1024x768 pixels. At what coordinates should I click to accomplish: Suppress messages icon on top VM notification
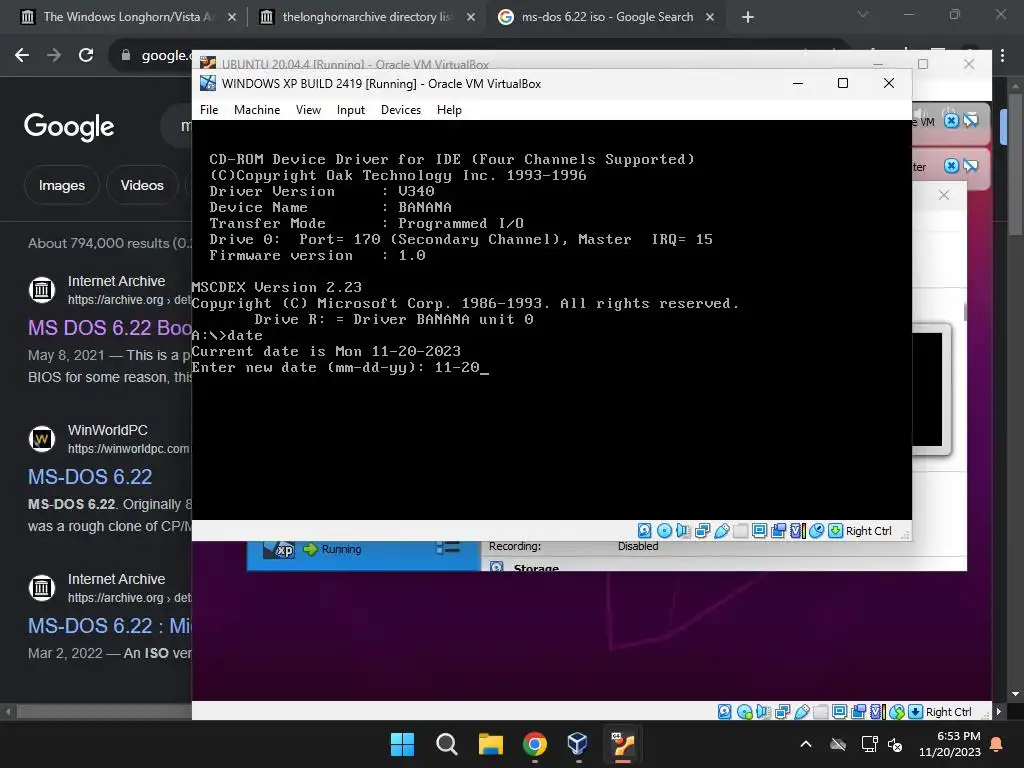[x=971, y=121]
